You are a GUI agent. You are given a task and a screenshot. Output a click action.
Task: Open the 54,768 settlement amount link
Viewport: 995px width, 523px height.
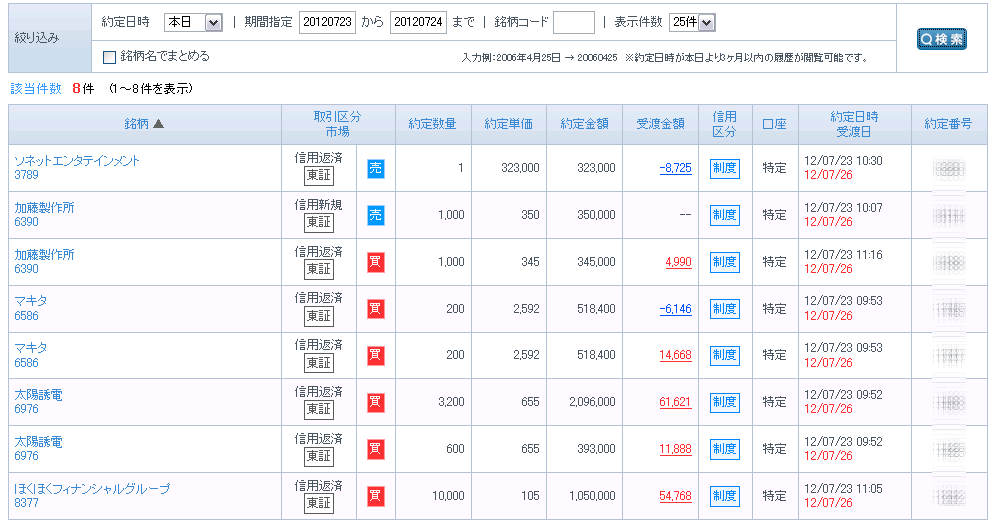click(675, 495)
